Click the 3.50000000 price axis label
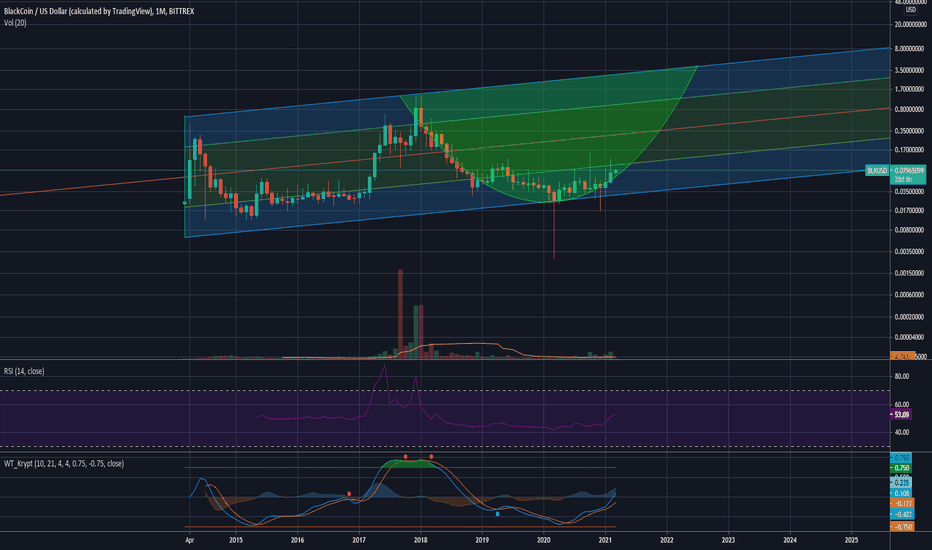 click(x=910, y=71)
